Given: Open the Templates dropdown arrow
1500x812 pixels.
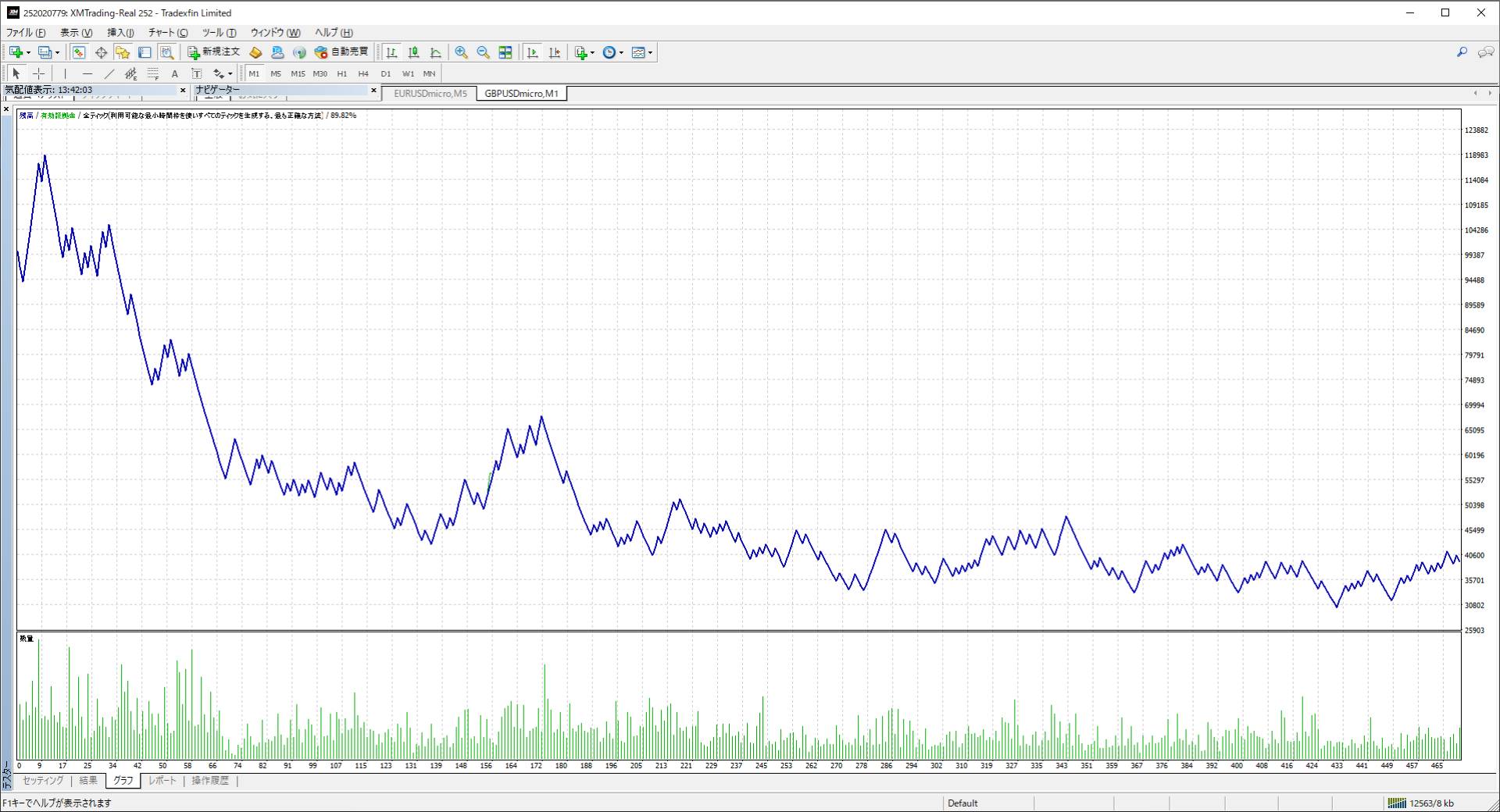Looking at the screenshot, I should click(x=650, y=53).
